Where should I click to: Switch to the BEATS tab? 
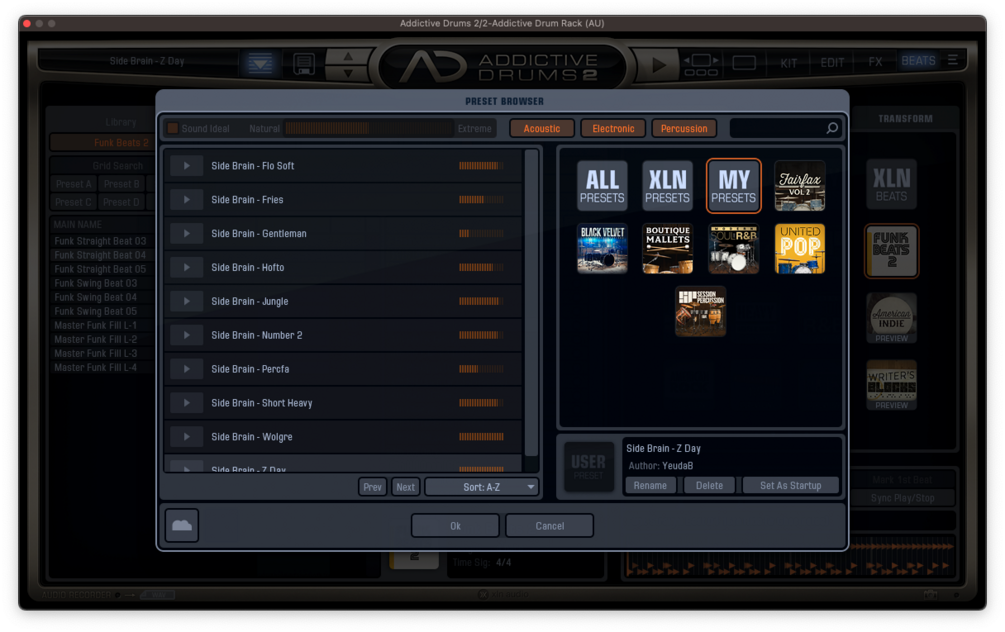[x=918, y=61]
